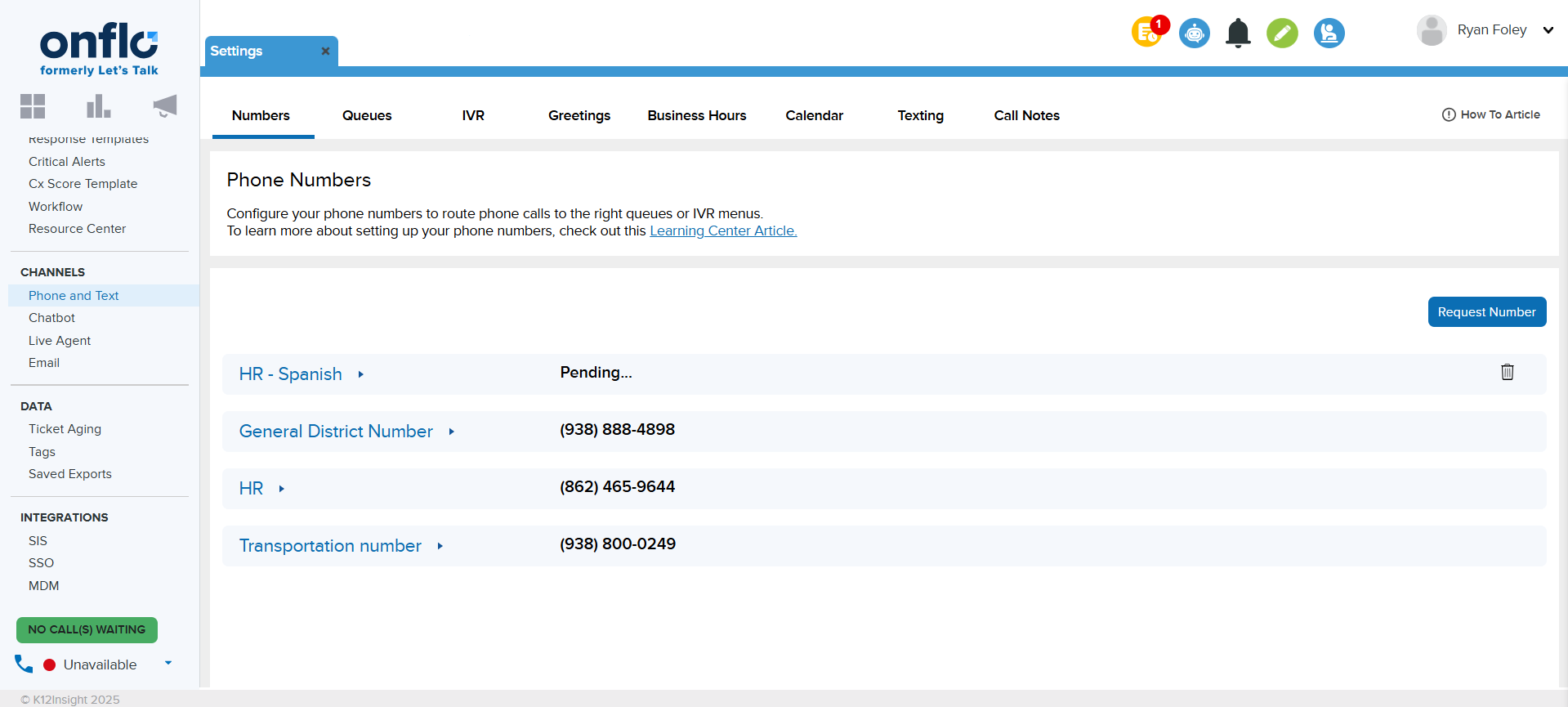Expand the General District Number row
The height and width of the screenshot is (707, 1568).
(x=451, y=432)
